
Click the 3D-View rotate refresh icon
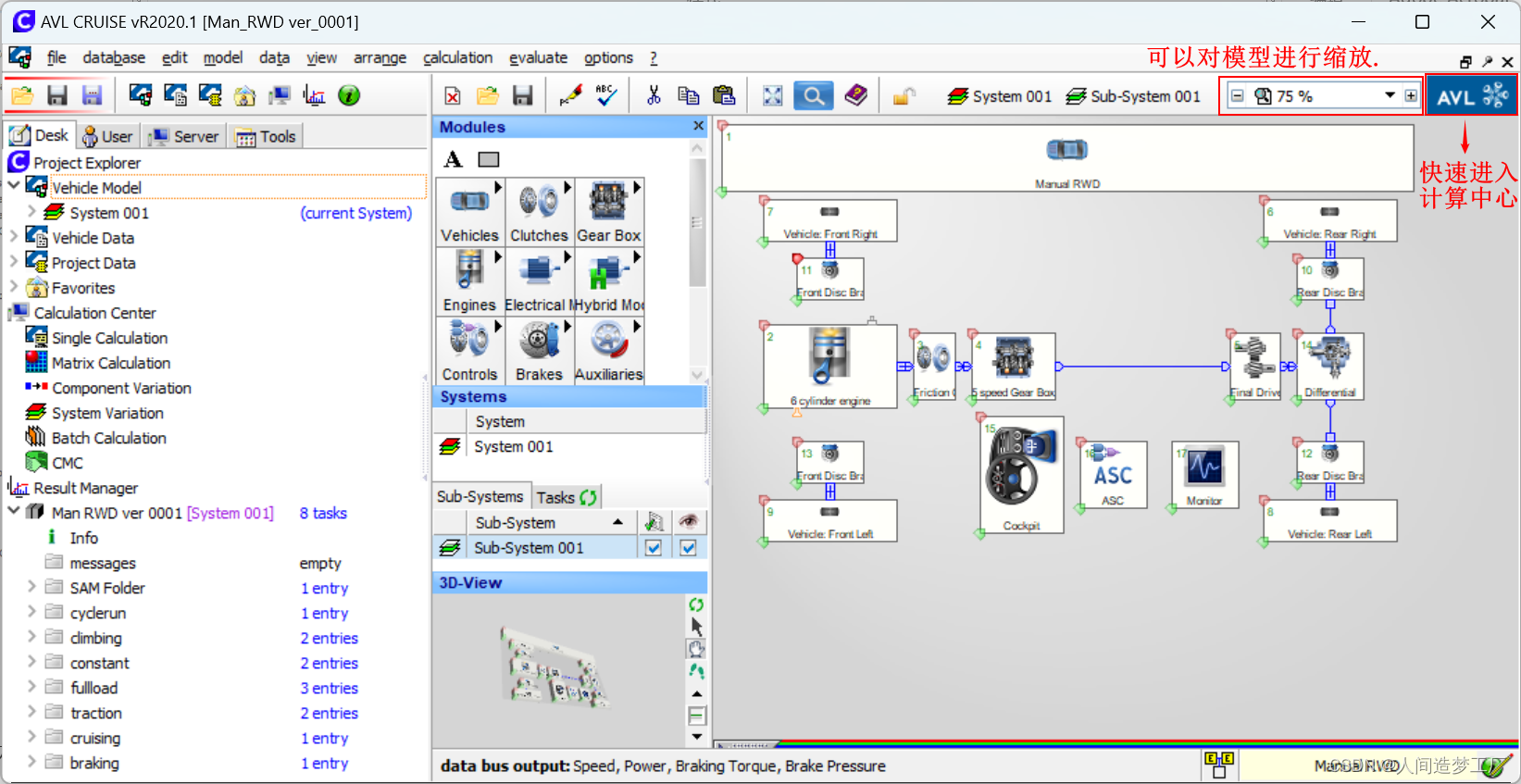[696, 604]
